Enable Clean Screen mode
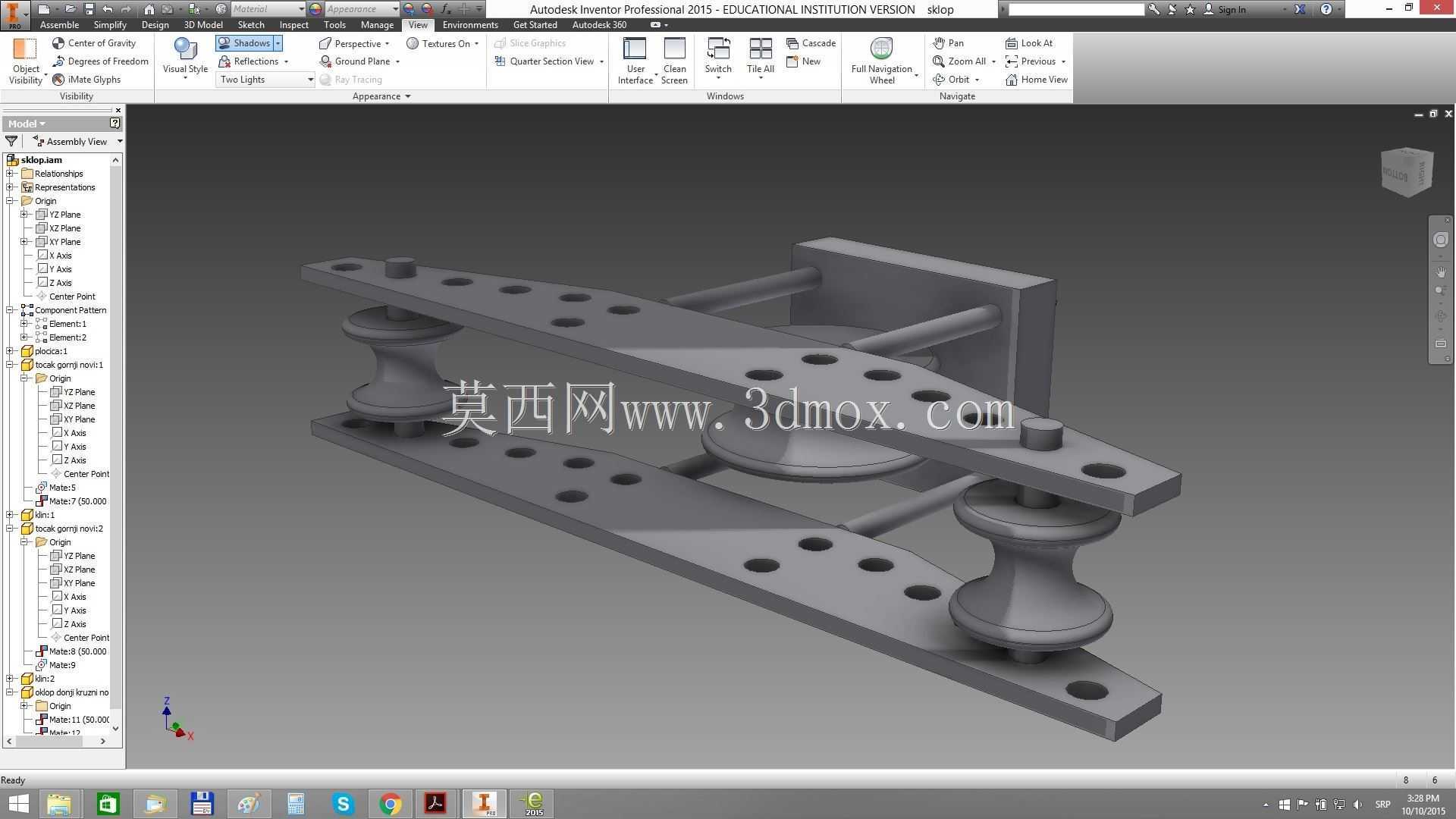 click(x=674, y=61)
